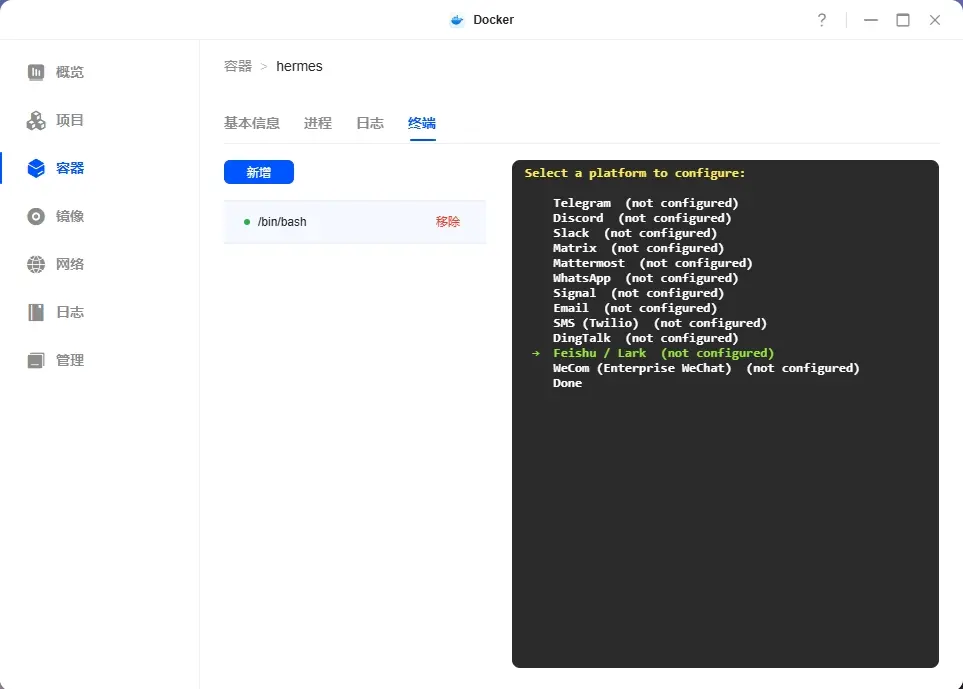Click the Management (管理) icon in sidebar

(36, 360)
